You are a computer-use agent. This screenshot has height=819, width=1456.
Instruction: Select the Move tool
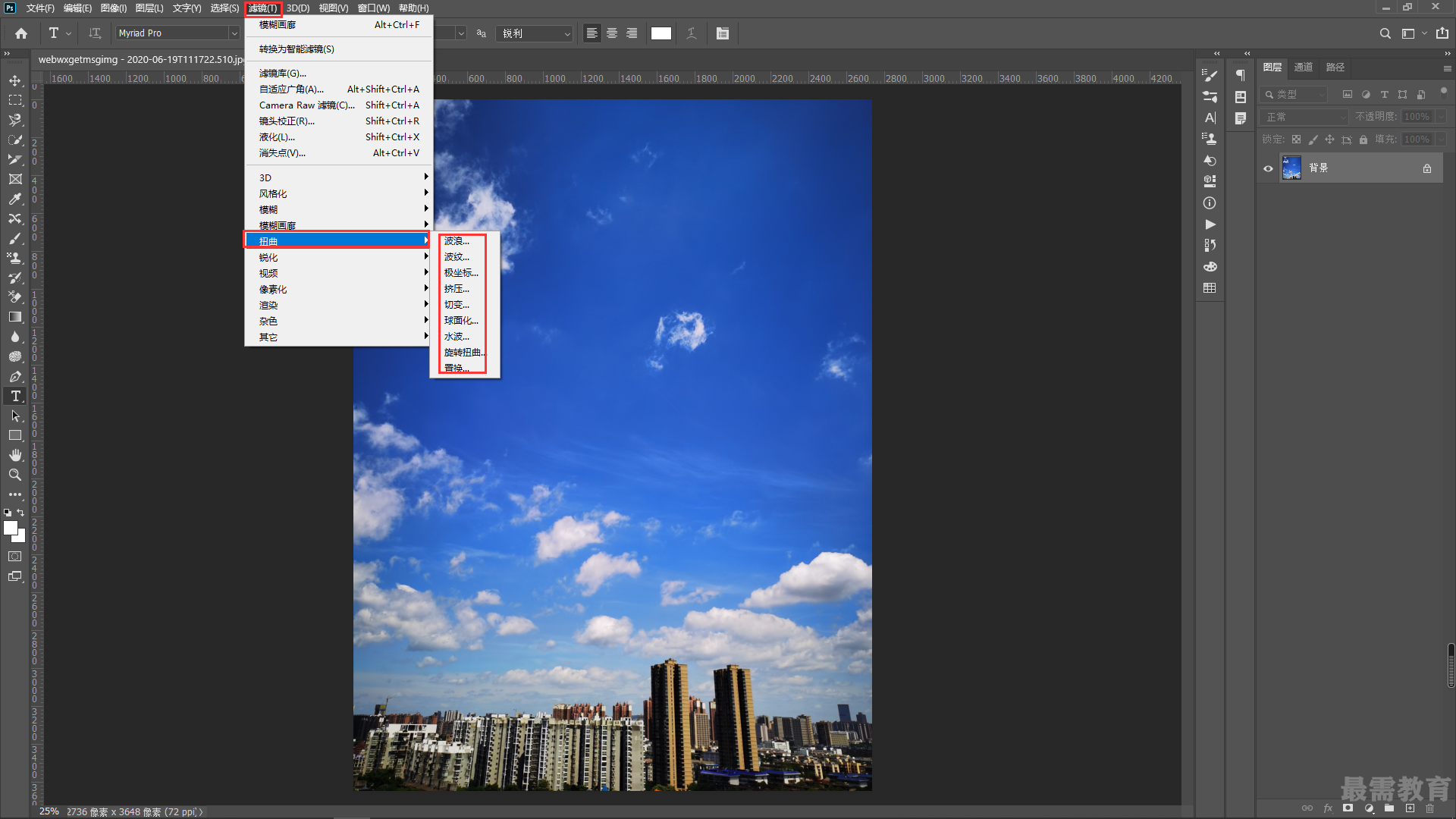15,80
